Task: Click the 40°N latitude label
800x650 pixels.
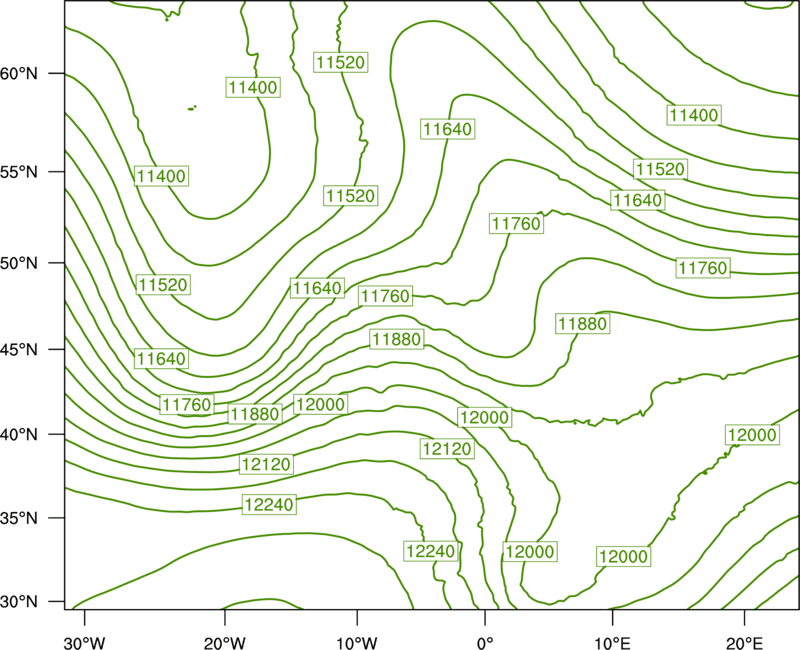Action: tap(19, 435)
